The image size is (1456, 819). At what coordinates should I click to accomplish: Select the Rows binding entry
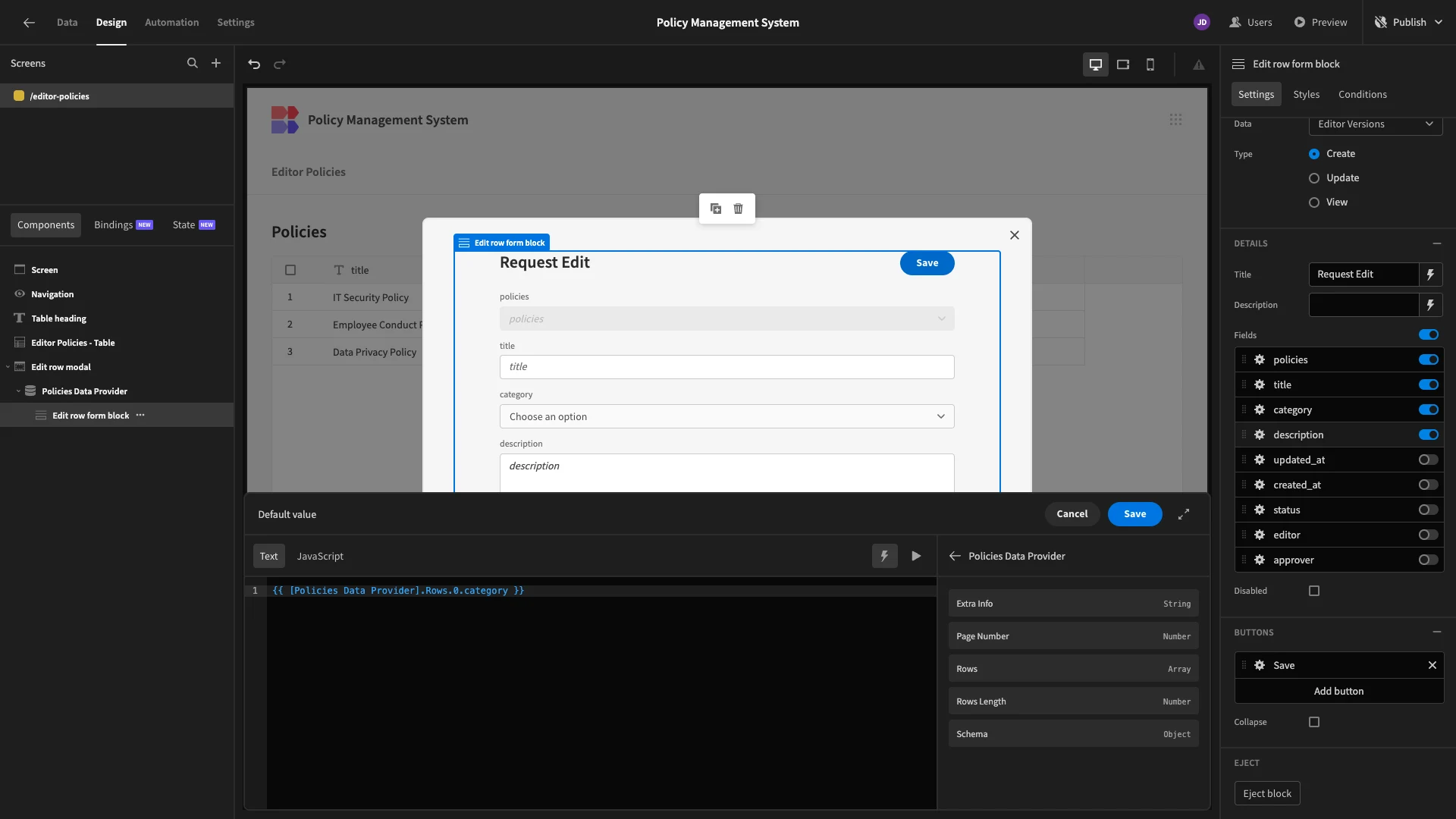tap(1072, 669)
